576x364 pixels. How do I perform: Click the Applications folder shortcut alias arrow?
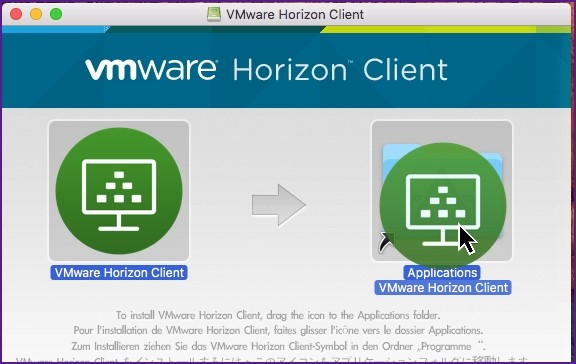386,242
